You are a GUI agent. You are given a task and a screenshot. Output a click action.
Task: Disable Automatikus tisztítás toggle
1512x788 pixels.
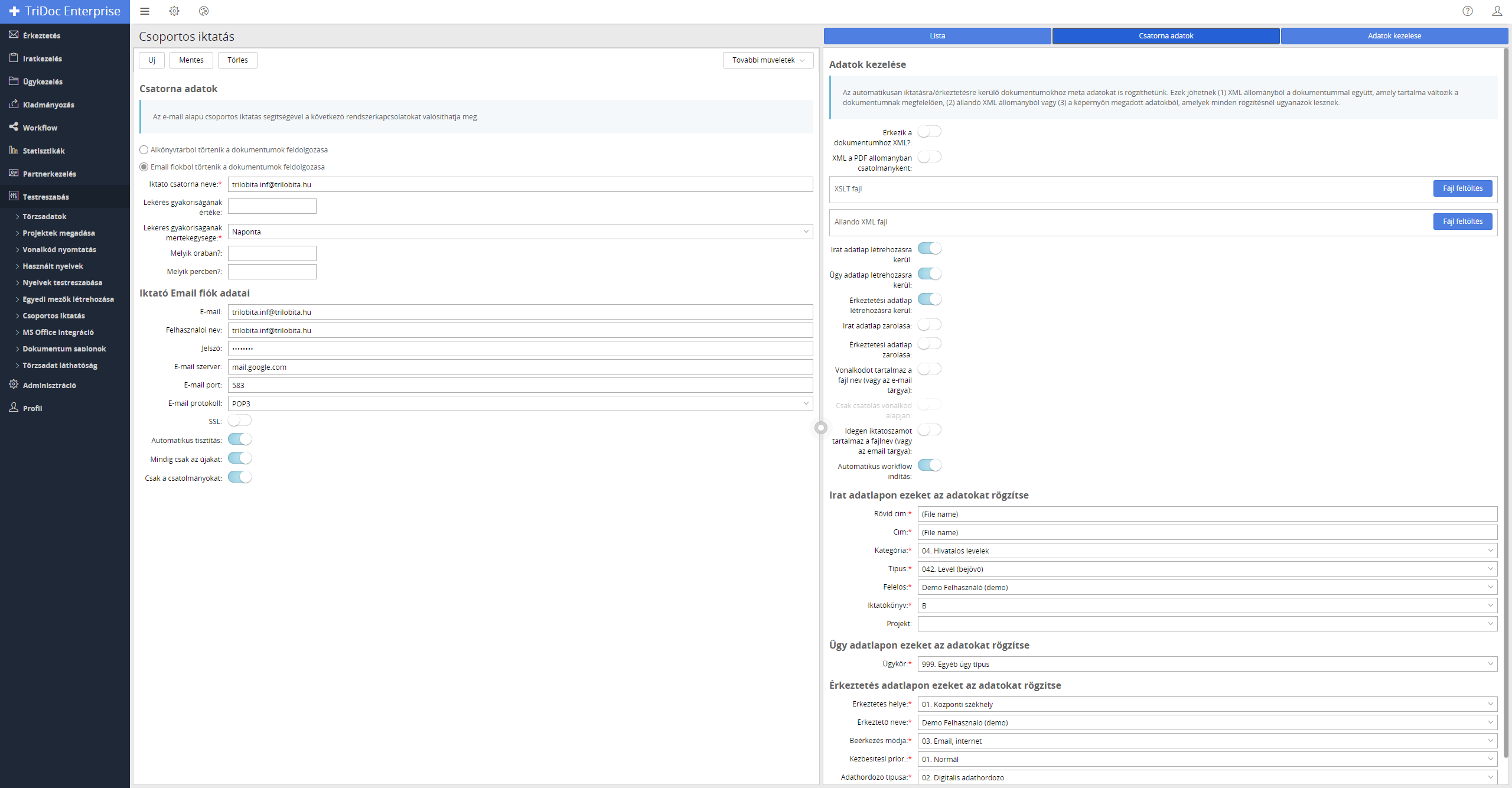pos(240,439)
